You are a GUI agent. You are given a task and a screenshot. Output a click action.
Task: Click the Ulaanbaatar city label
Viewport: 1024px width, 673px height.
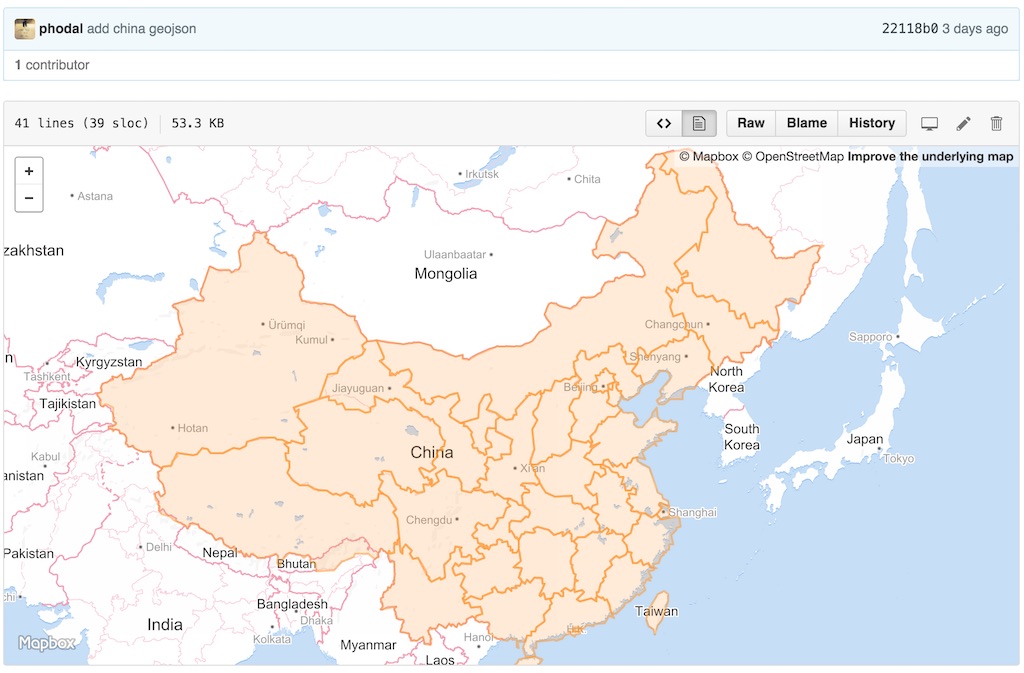pos(455,255)
